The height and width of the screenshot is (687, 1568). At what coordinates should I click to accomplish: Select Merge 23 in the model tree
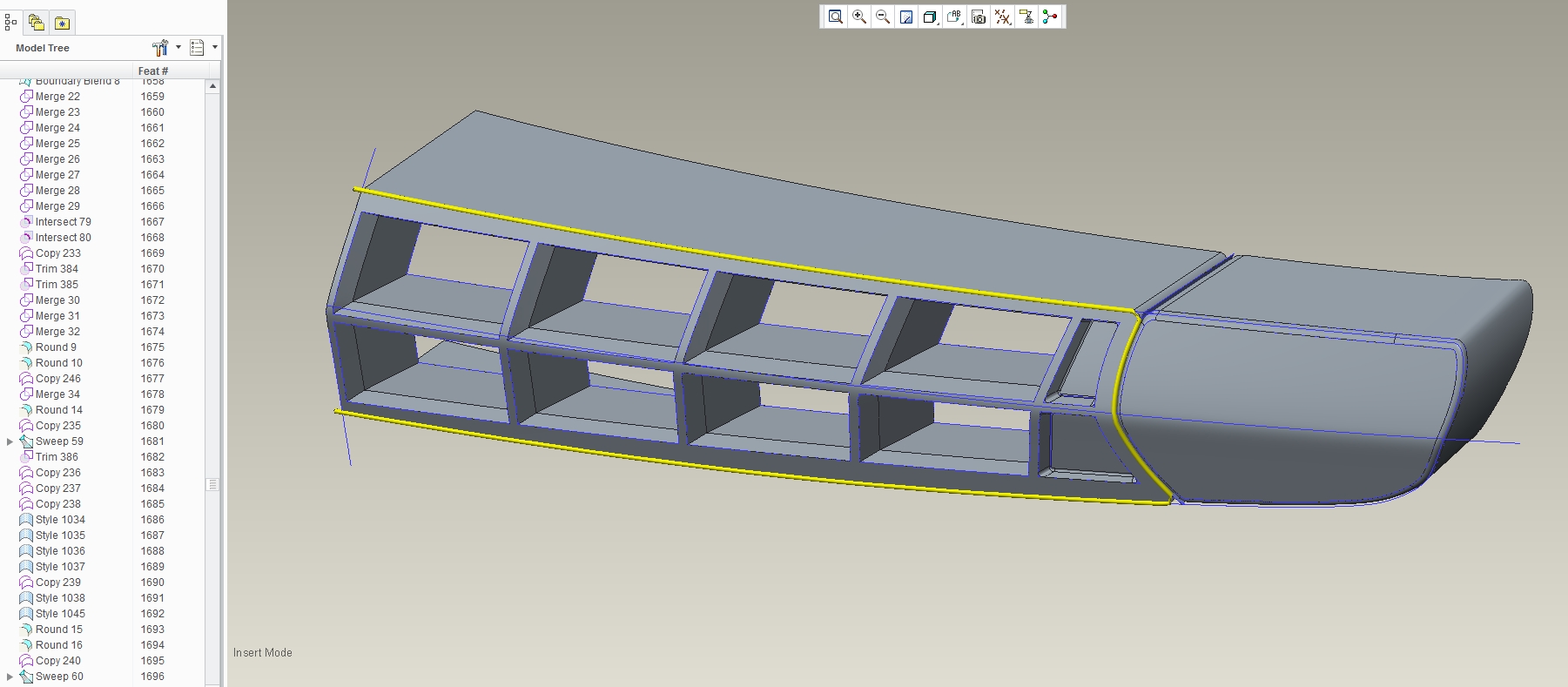pyautogui.click(x=57, y=112)
